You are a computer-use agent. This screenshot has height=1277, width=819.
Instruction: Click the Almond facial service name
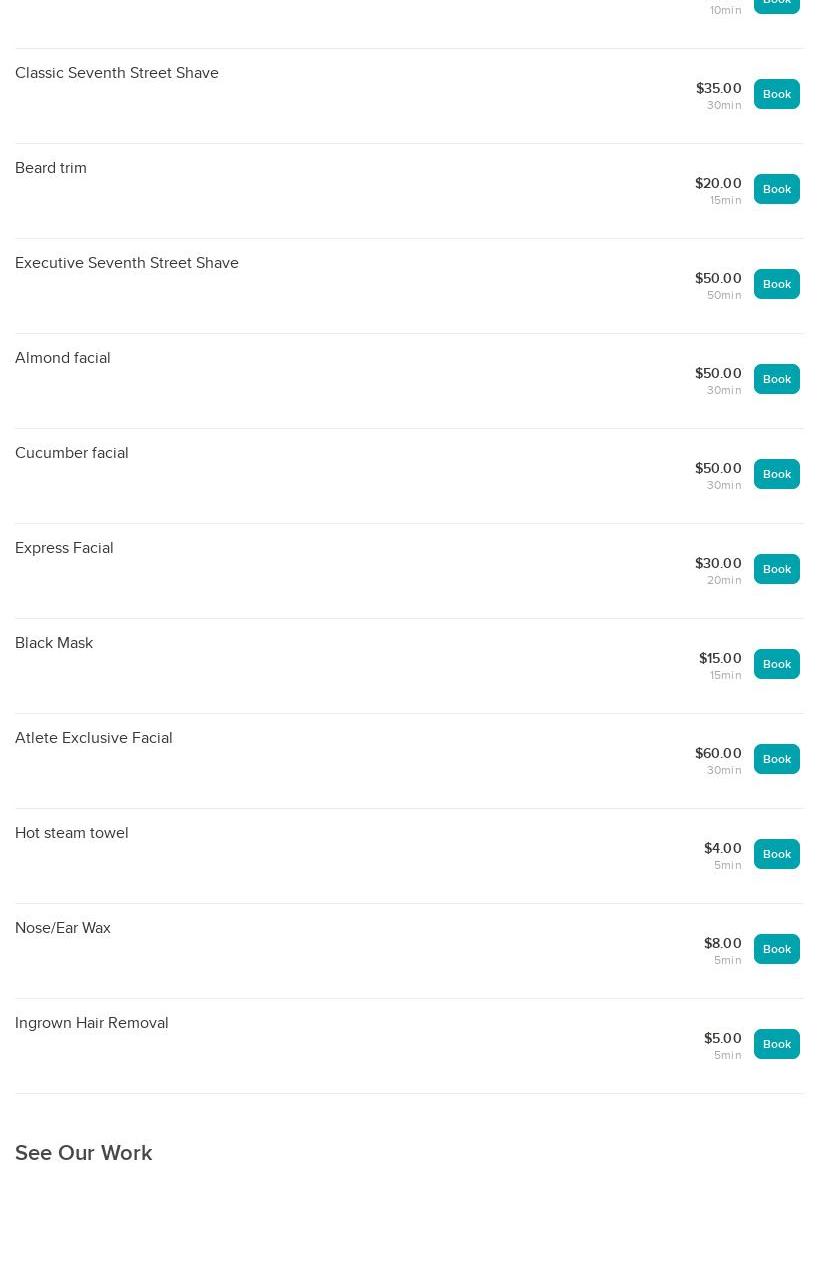(63, 358)
